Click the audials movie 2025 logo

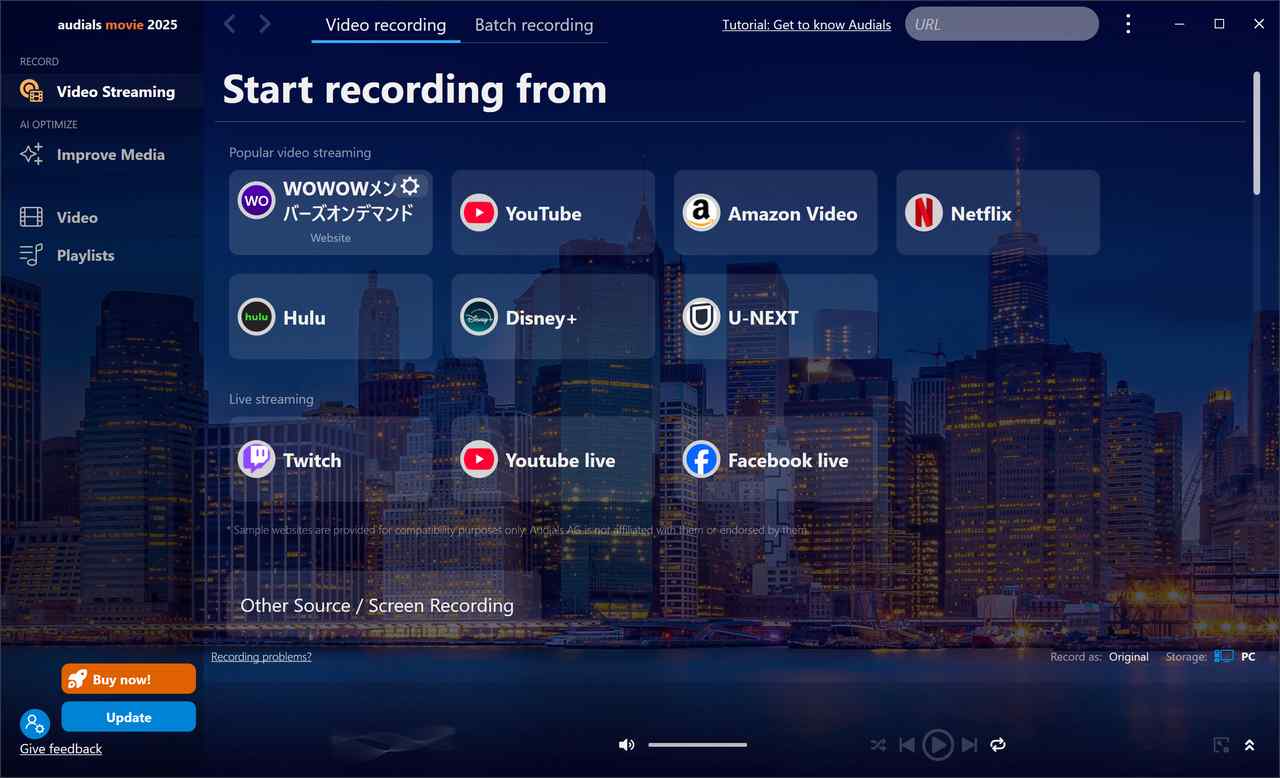pos(119,24)
